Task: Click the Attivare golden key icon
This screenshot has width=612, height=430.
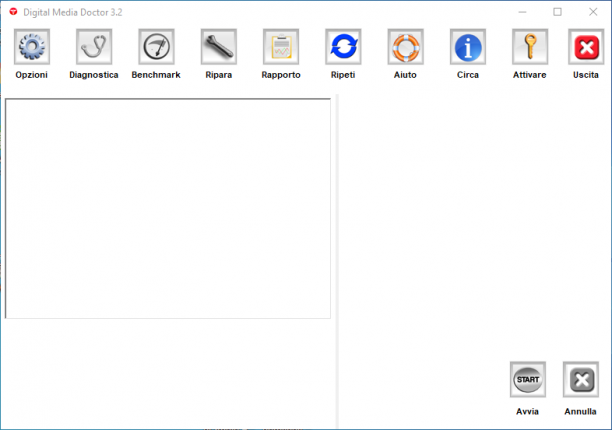Action: coord(530,46)
